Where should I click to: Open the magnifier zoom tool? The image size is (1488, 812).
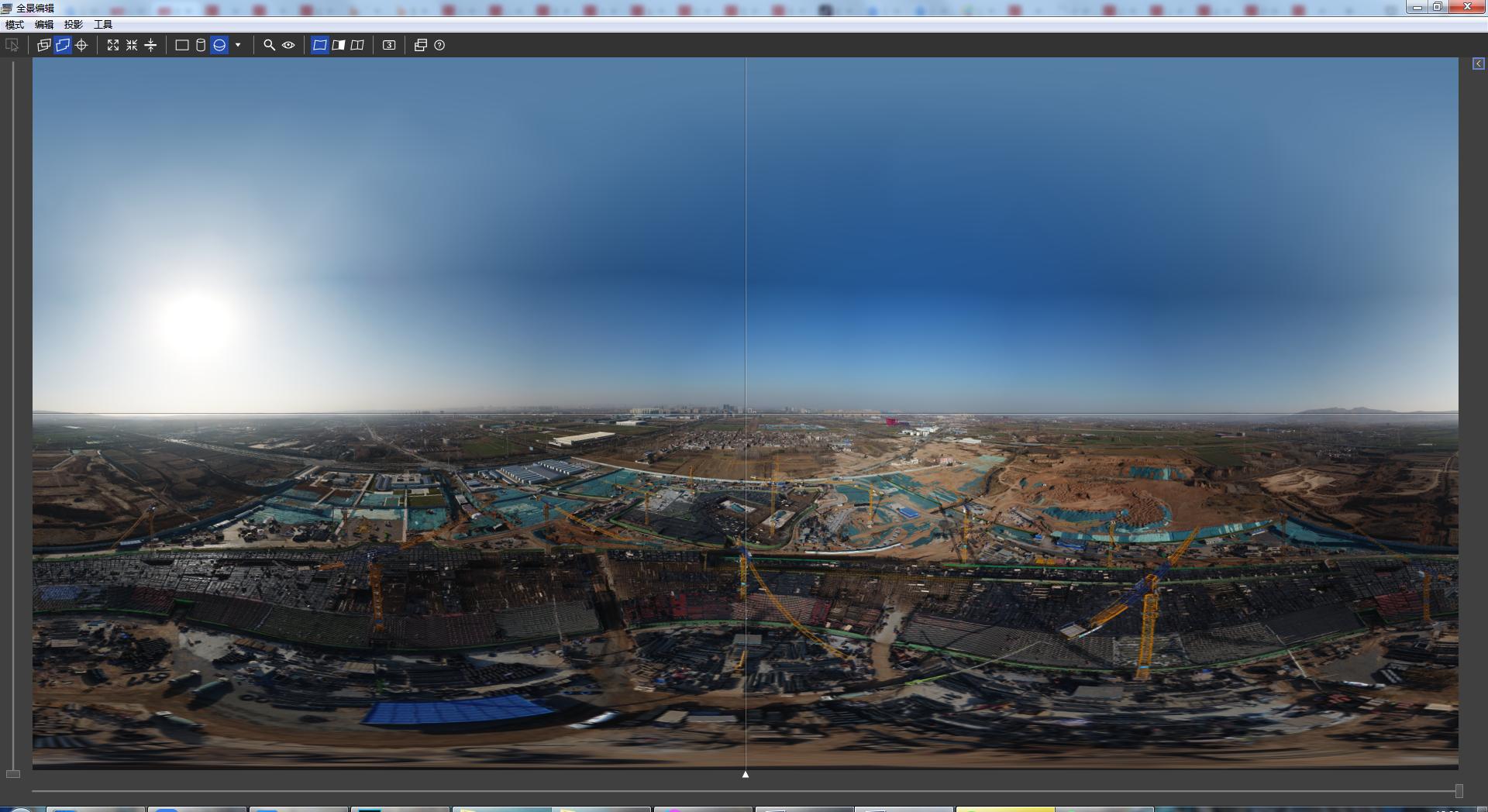pos(269,45)
